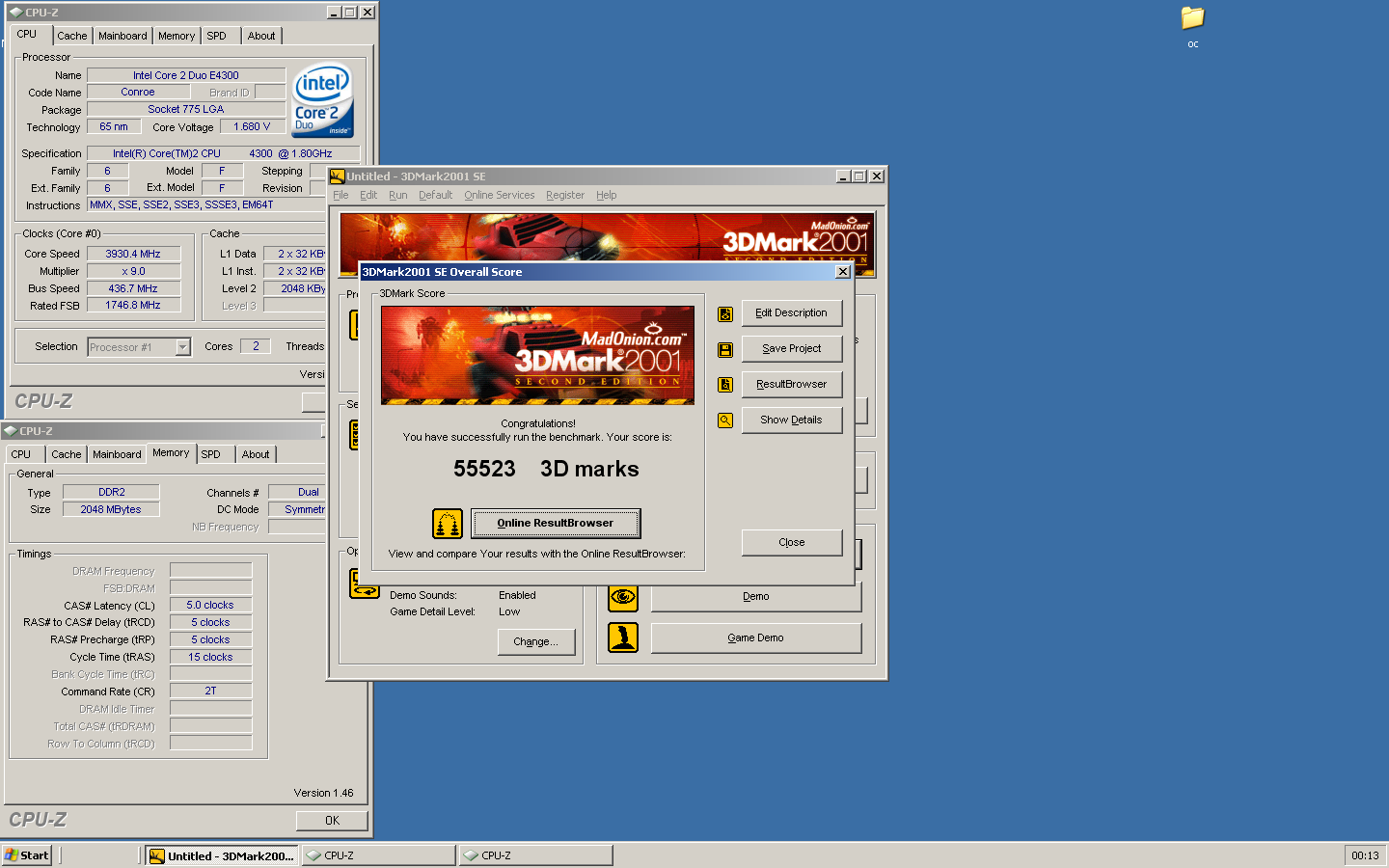The width and height of the screenshot is (1389, 868).
Task: Click the Game Demo button
Action: coord(756,638)
